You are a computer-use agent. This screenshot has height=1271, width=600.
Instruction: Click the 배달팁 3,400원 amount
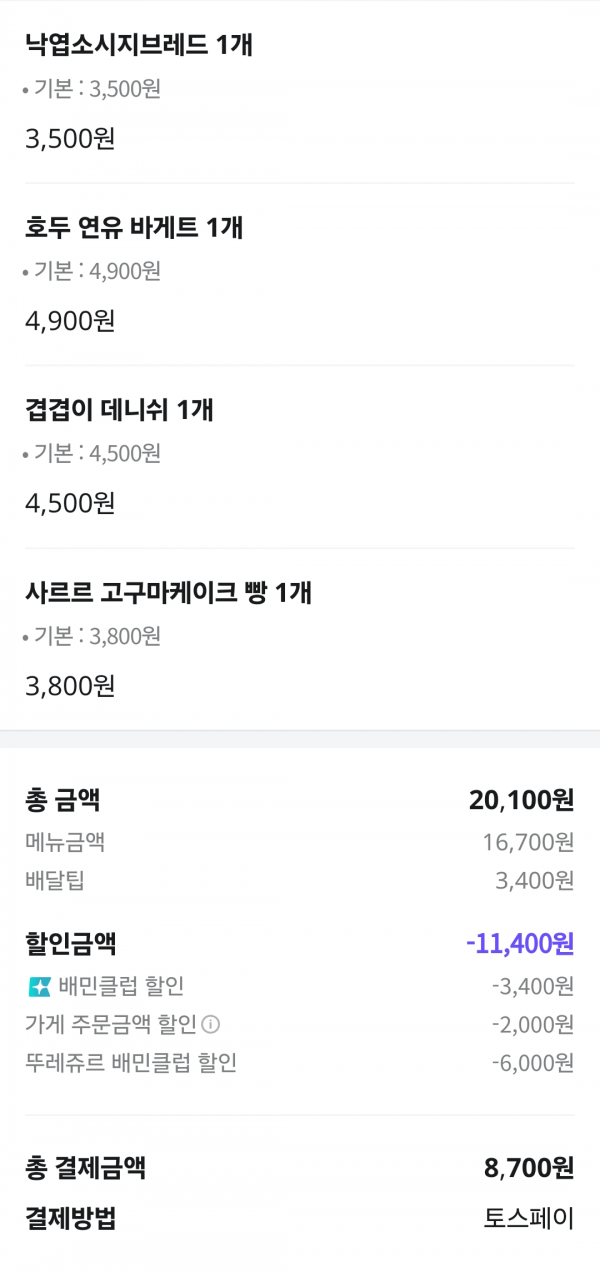[535, 881]
